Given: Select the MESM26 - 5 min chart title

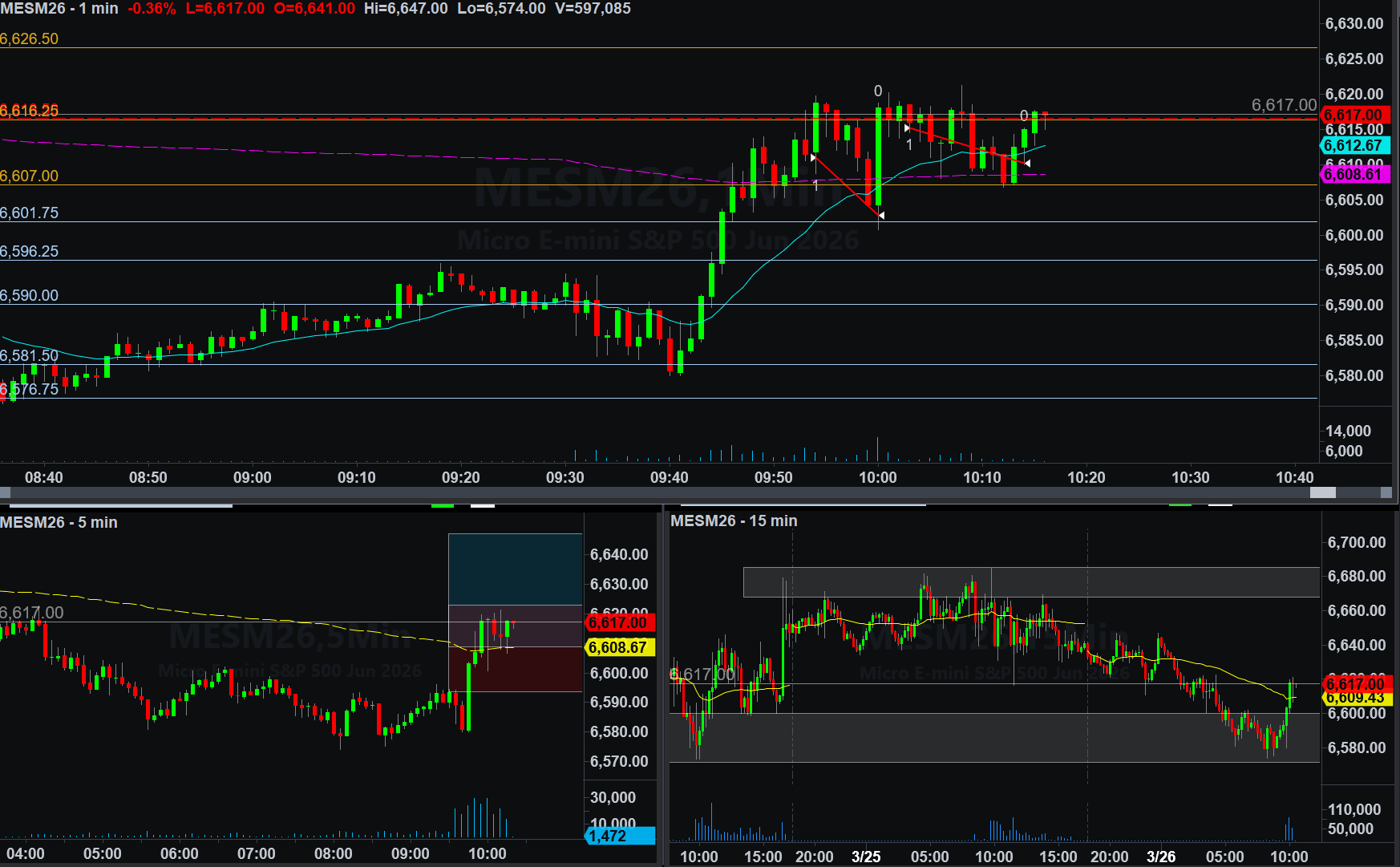Looking at the screenshot, I should pos(59,522).
